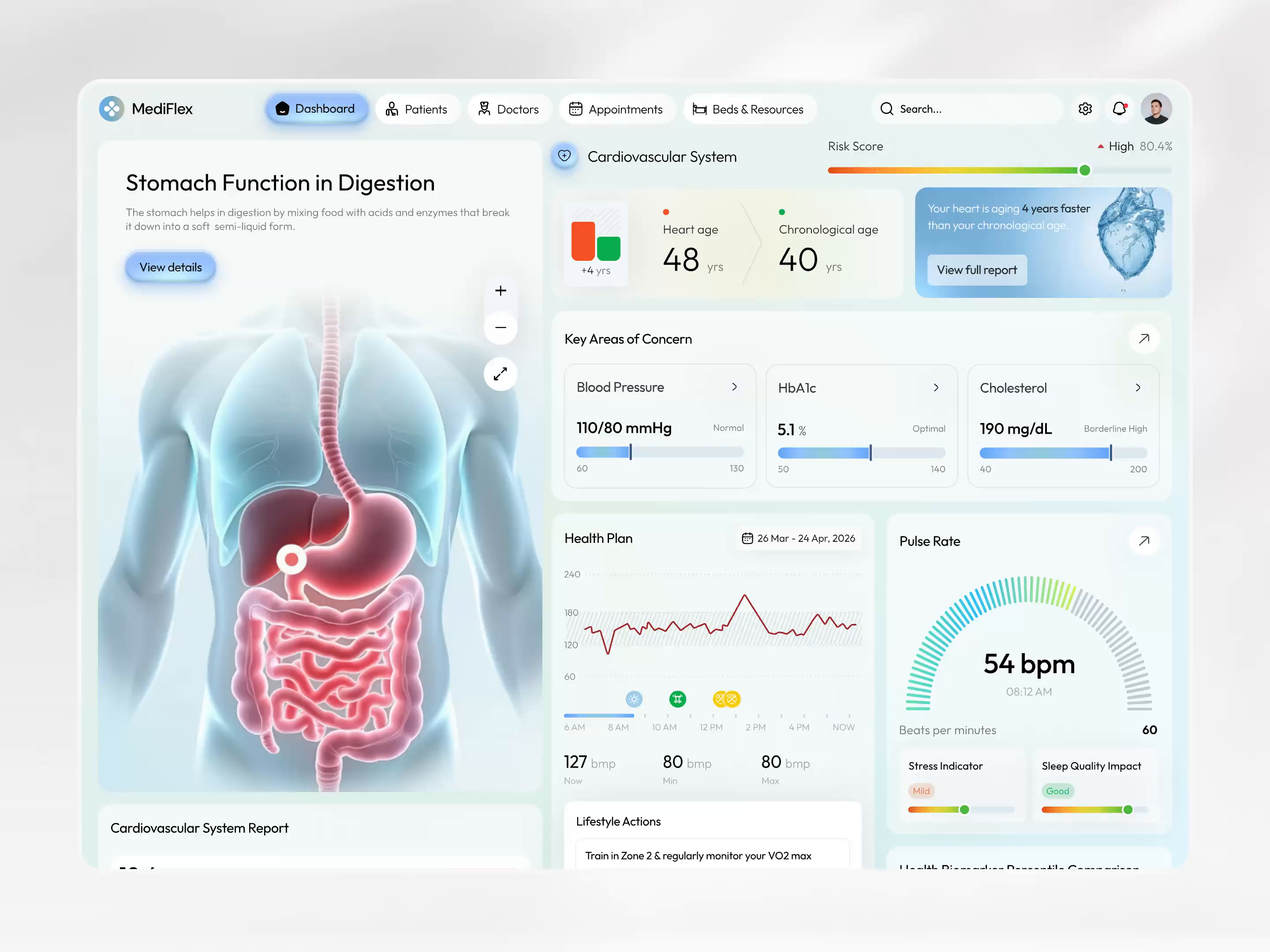Viewport: 1270px width, 952px height.
Task: Click the "190 mg/dL" value
Action: [x=1016, y=429]
